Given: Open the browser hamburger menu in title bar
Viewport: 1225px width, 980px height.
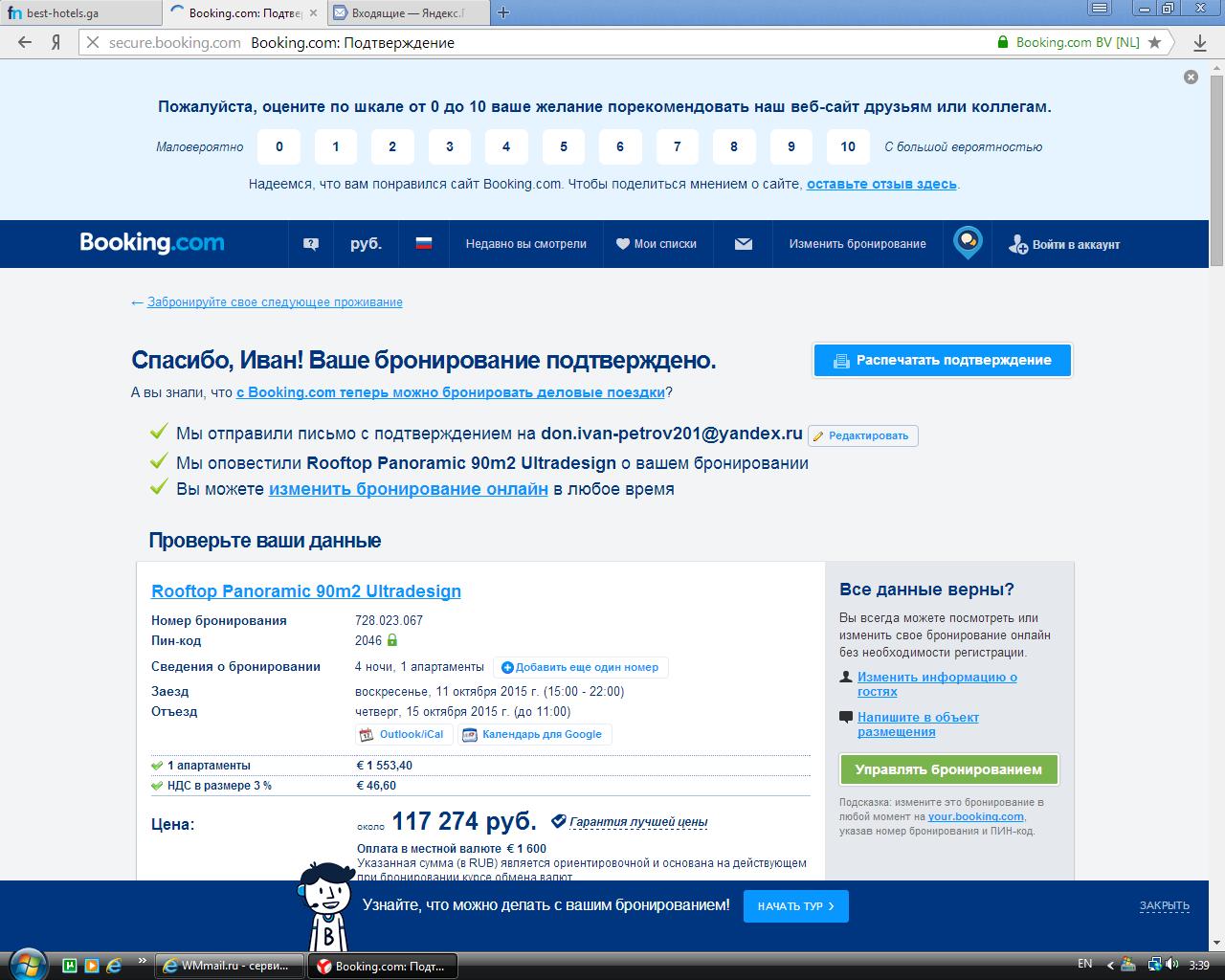Looking at the screenshot, I should [1100, 9].
